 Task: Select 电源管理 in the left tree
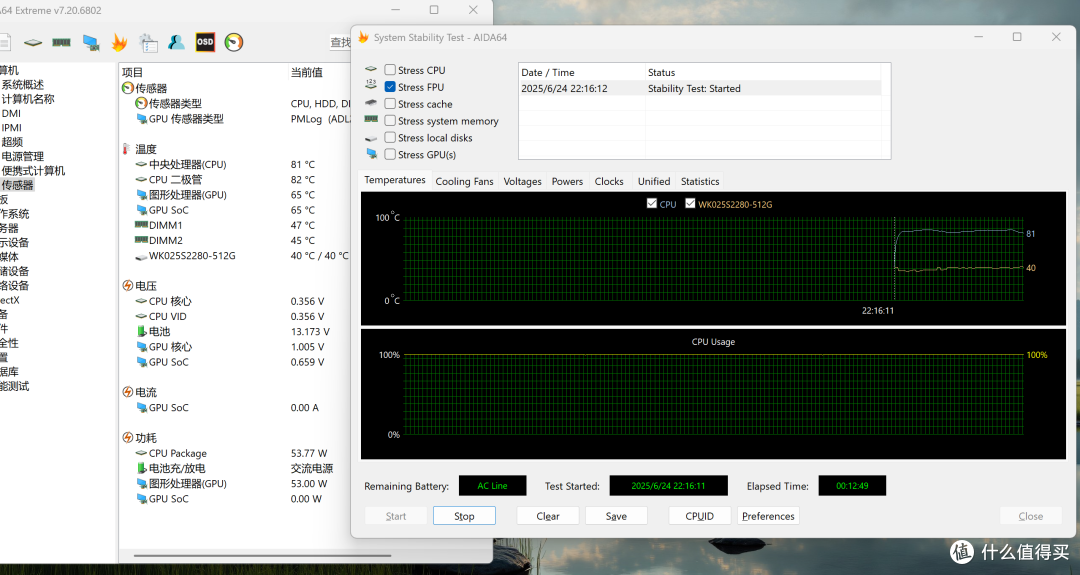pos(22,156)
